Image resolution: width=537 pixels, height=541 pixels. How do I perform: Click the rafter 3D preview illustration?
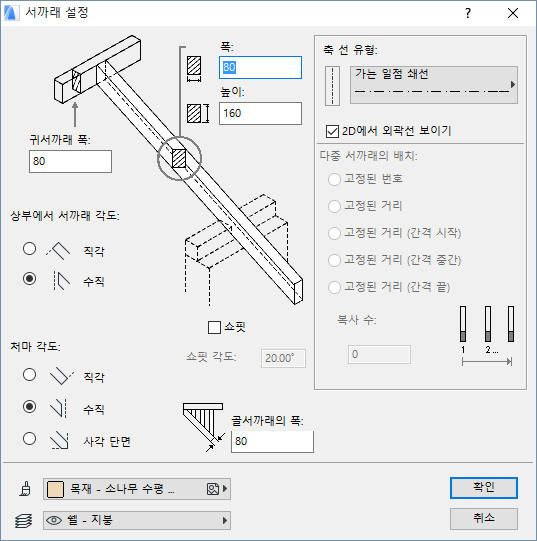178,171
